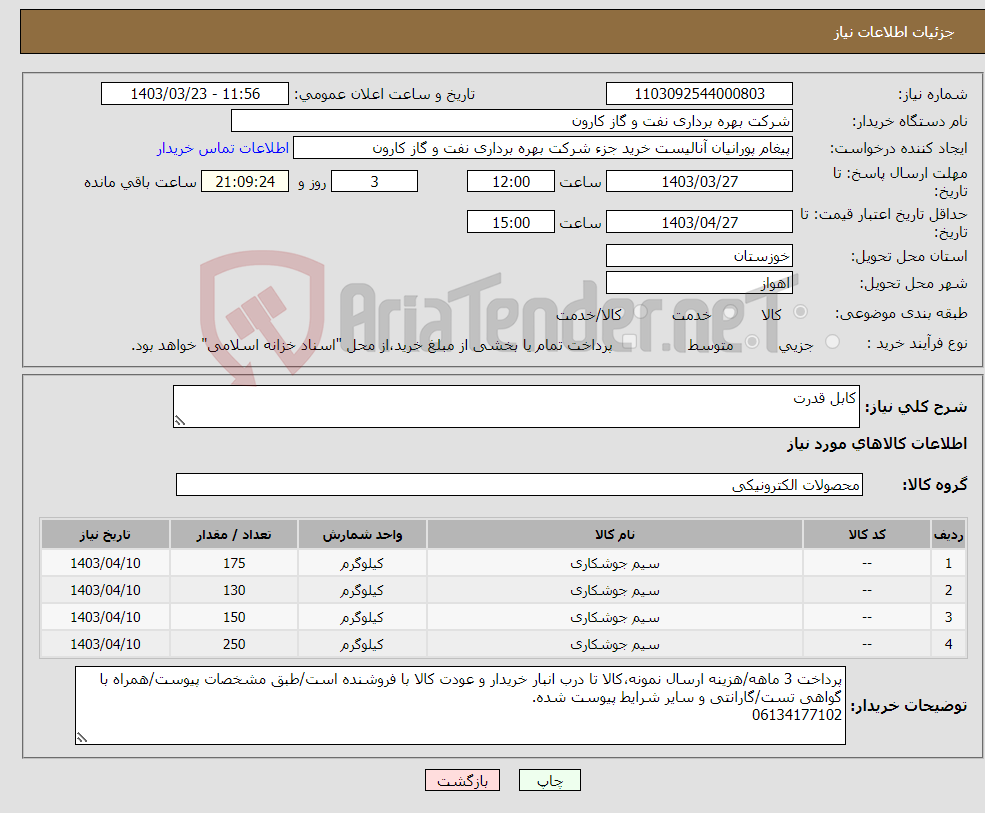Click the چاپ (print) button
The width and height of the screenshot is (985, 813).
tap(549, 780)
